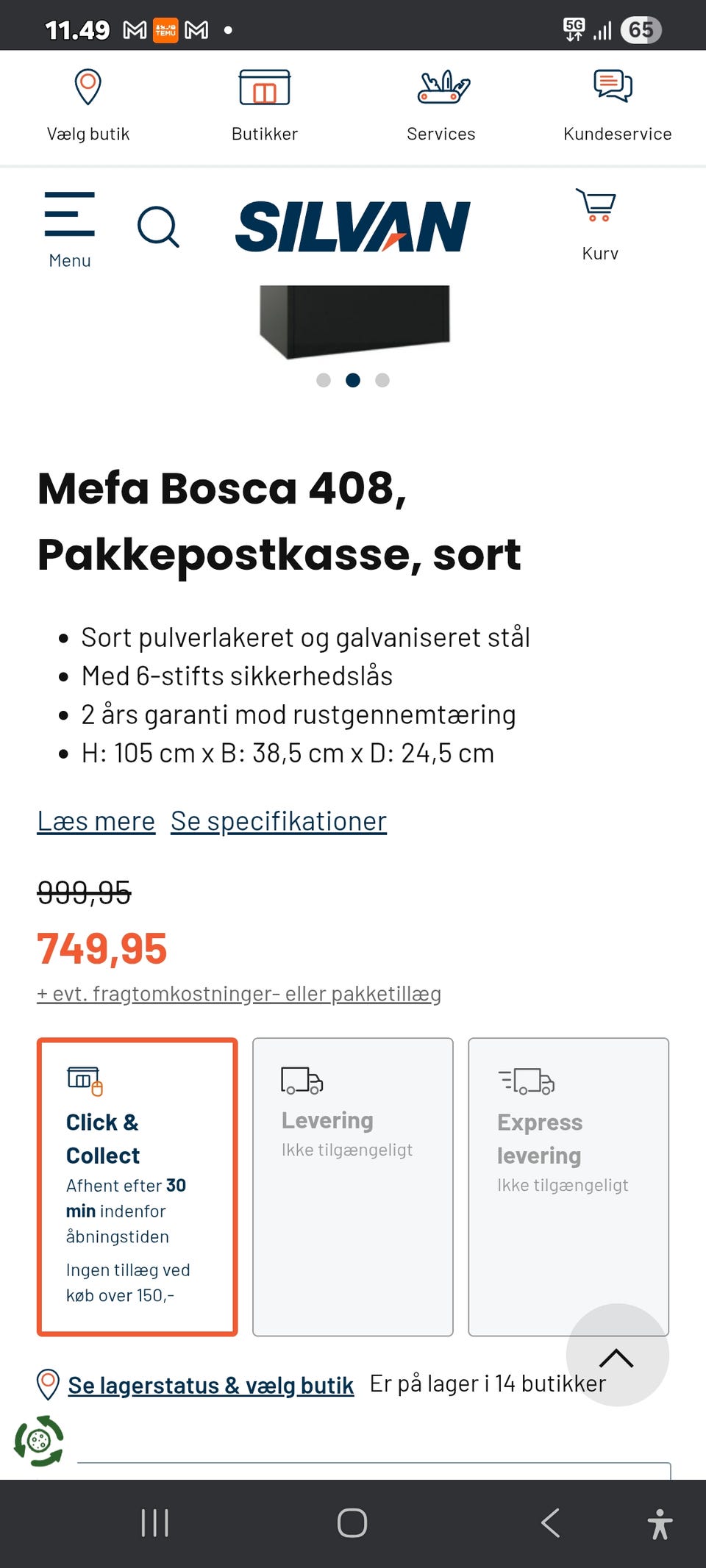
Task: Select Levering delivery option card
Action: click(x=353, y=1186)
